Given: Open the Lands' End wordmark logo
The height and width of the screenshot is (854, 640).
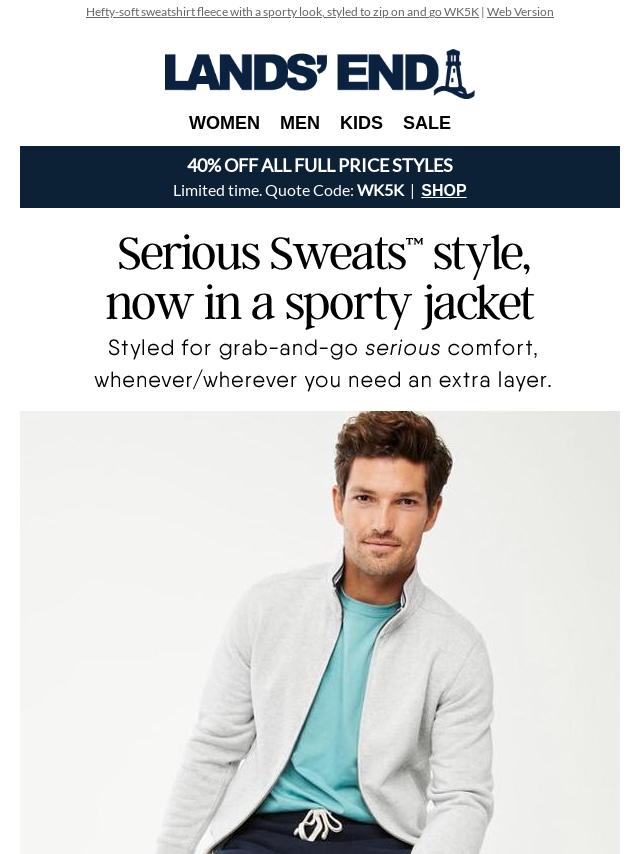Looking at the screenshot, I should pos(319,74).
